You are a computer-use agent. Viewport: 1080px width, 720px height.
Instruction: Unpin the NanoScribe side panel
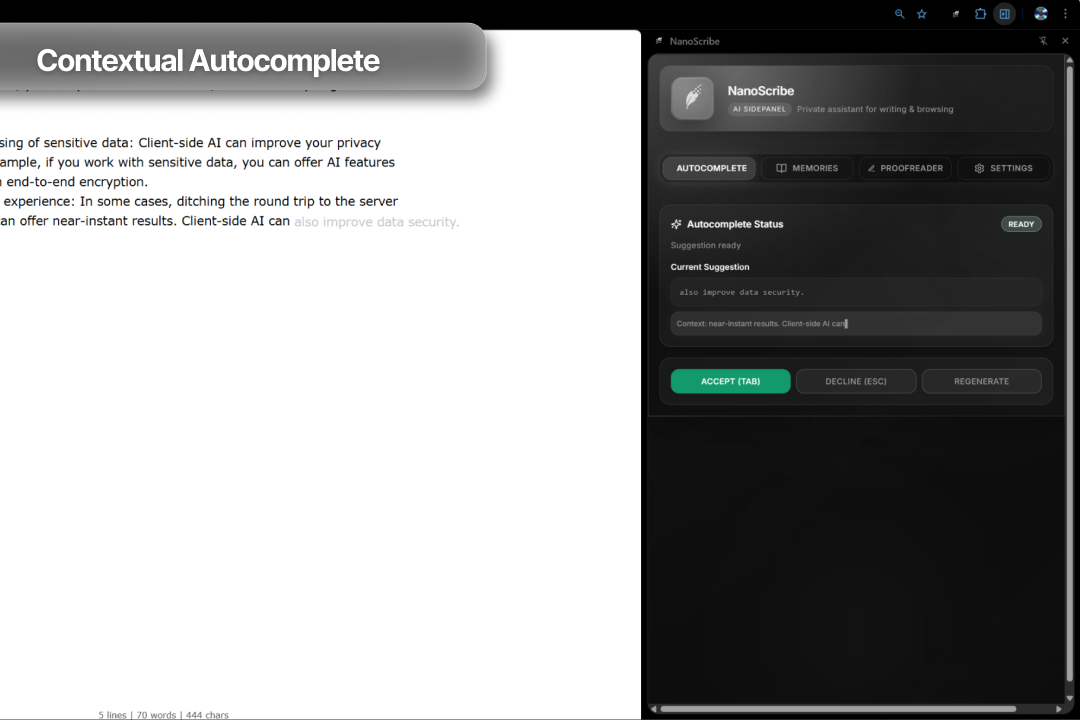click(x=1043, y=41)
